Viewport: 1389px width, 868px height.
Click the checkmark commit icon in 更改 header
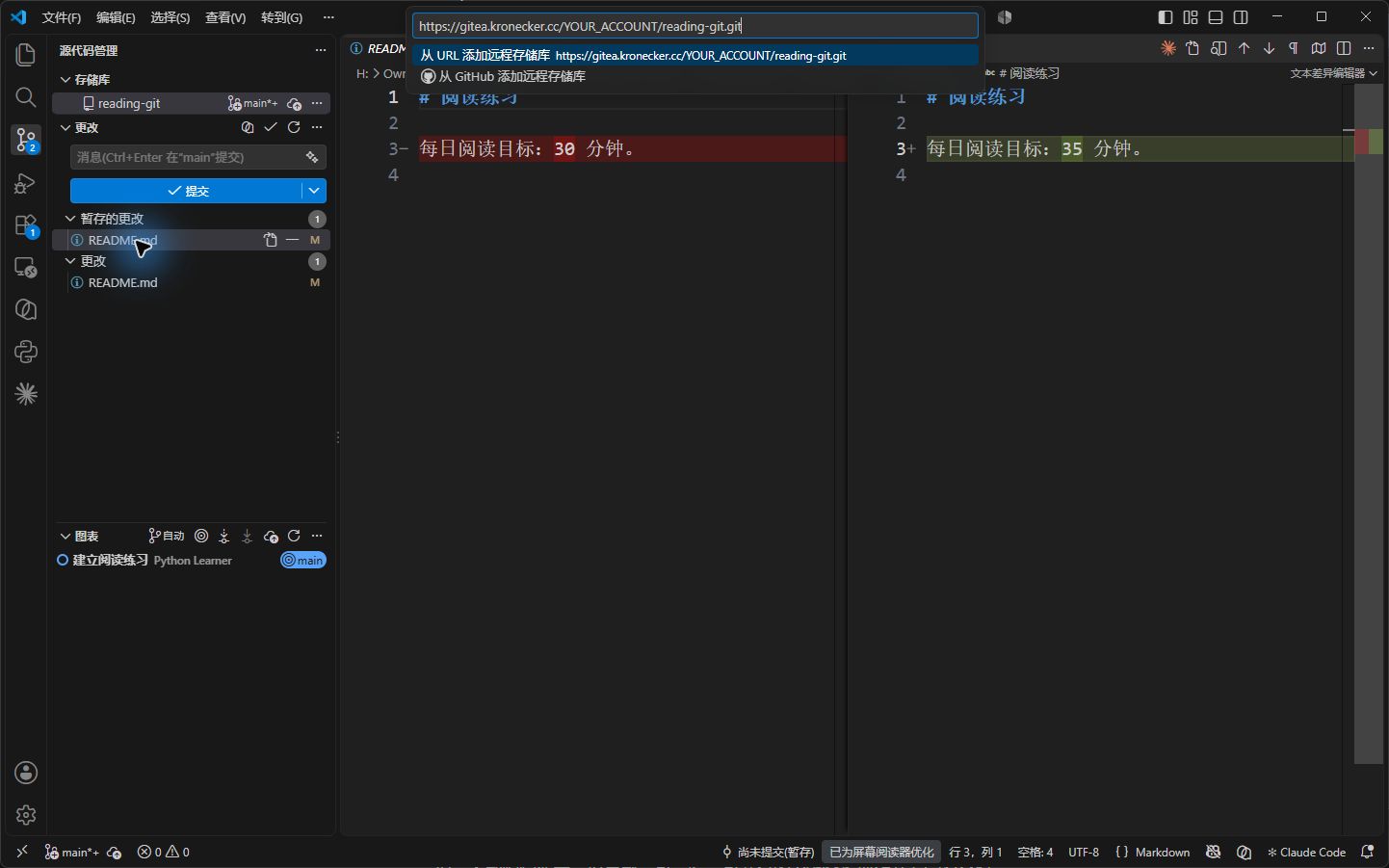271,127
